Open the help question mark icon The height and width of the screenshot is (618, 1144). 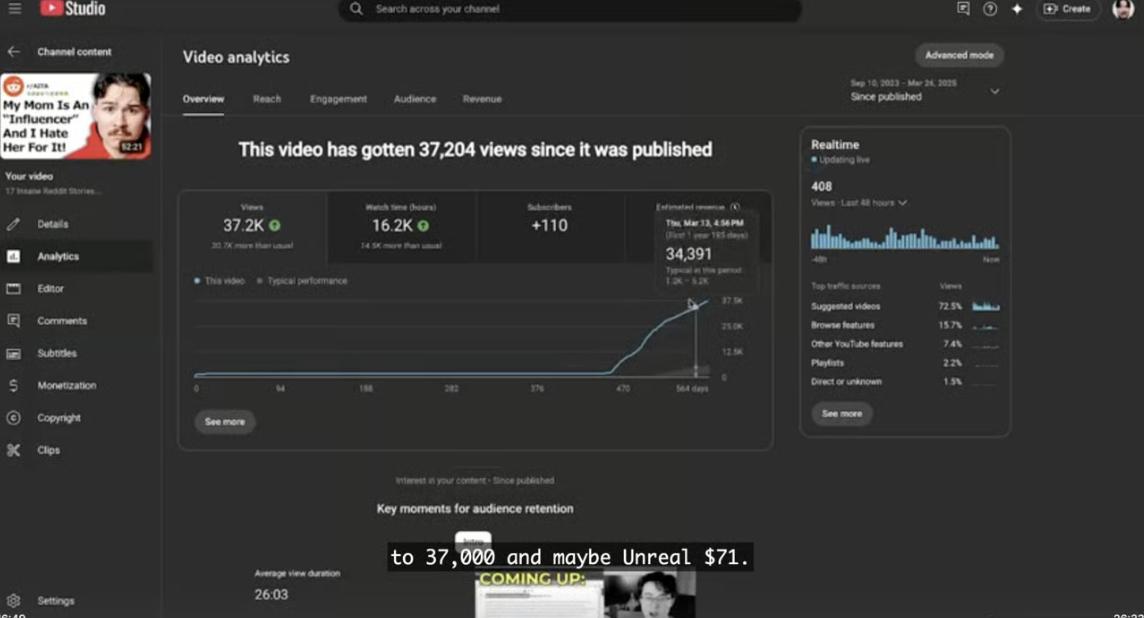click(x=990, y=9)
